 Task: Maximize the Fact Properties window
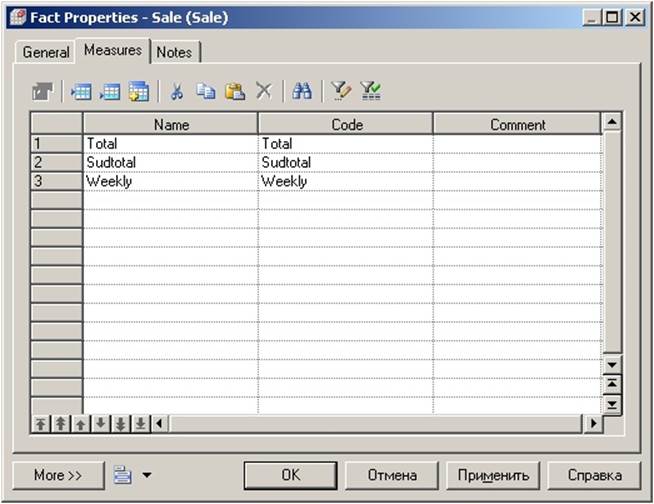point(612,18)
